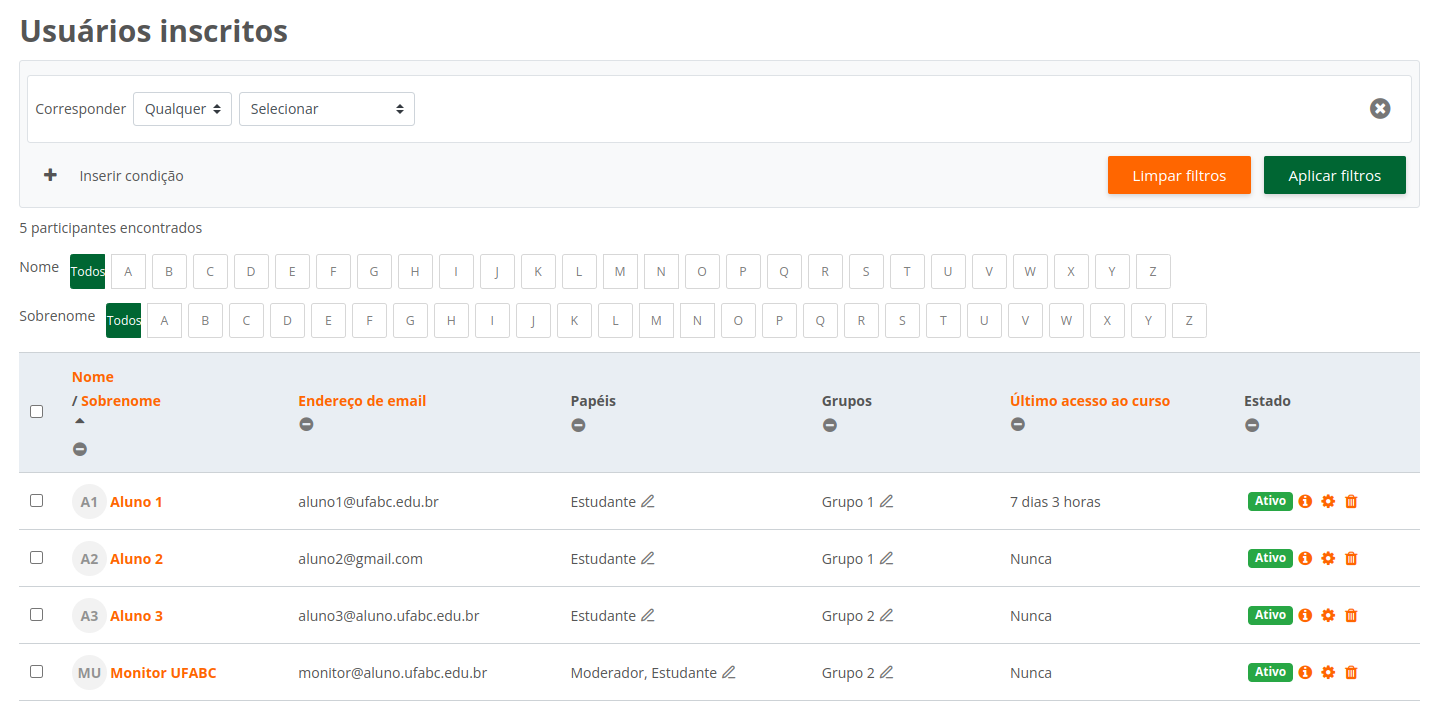Hide the Endereço de email column
The width and height of the screenshot is (1432, 706).
(306, 425)
